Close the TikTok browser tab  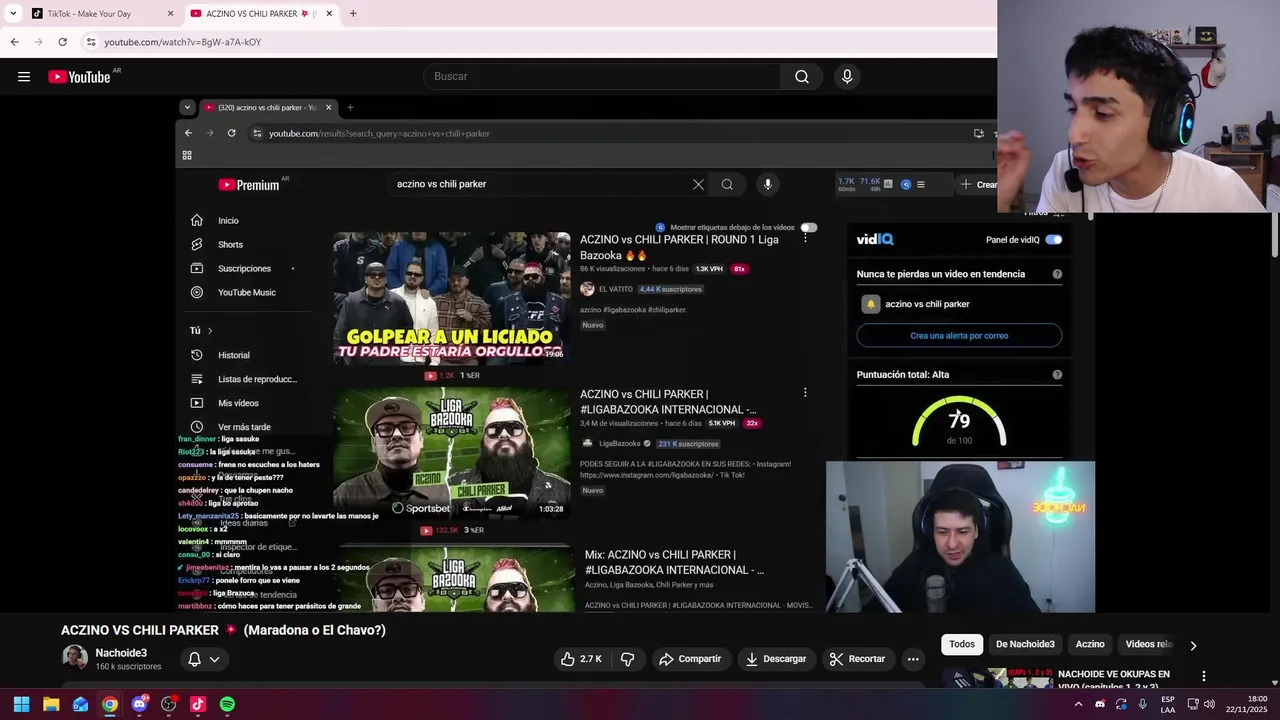170,14
